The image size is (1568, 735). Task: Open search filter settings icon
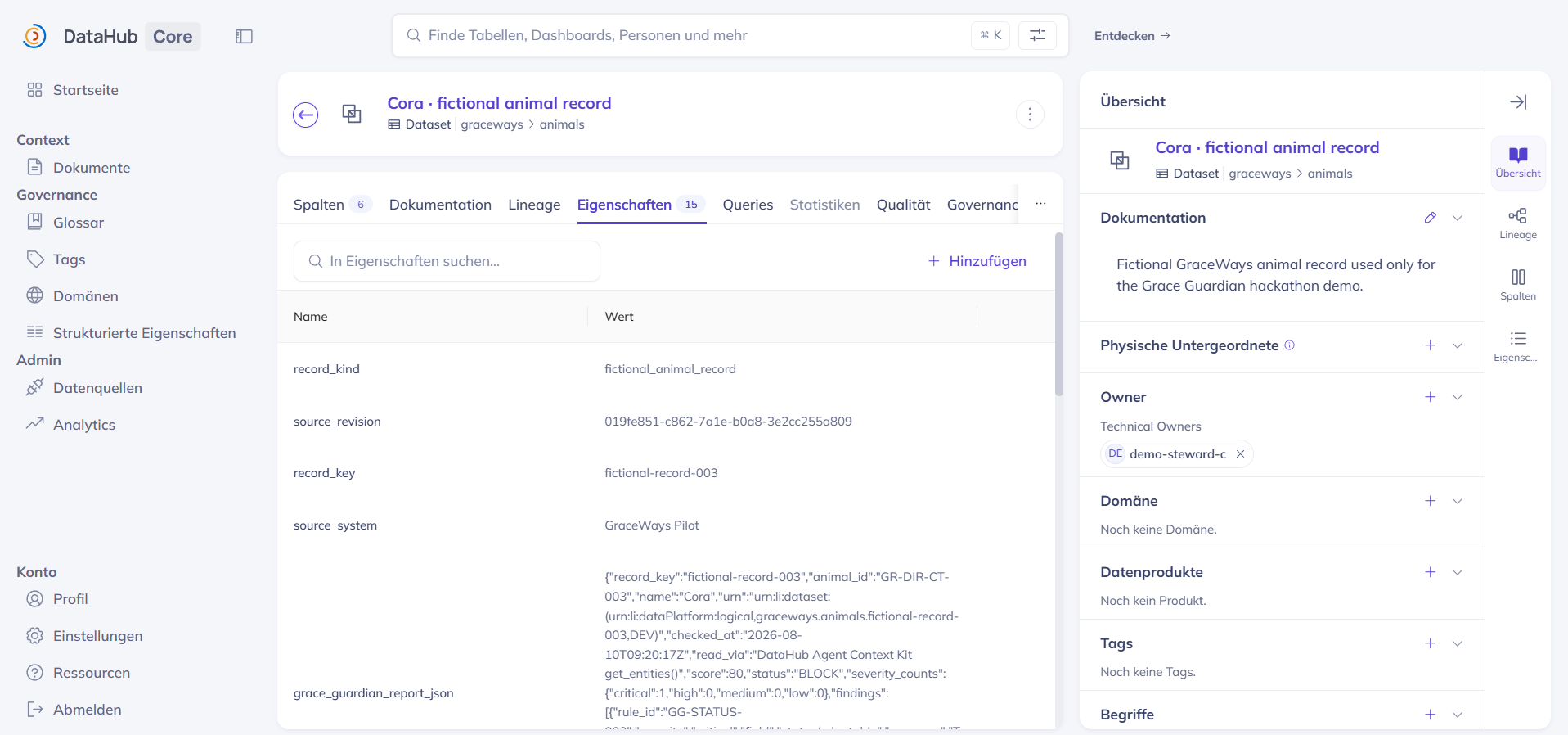tap(1037, 35)
